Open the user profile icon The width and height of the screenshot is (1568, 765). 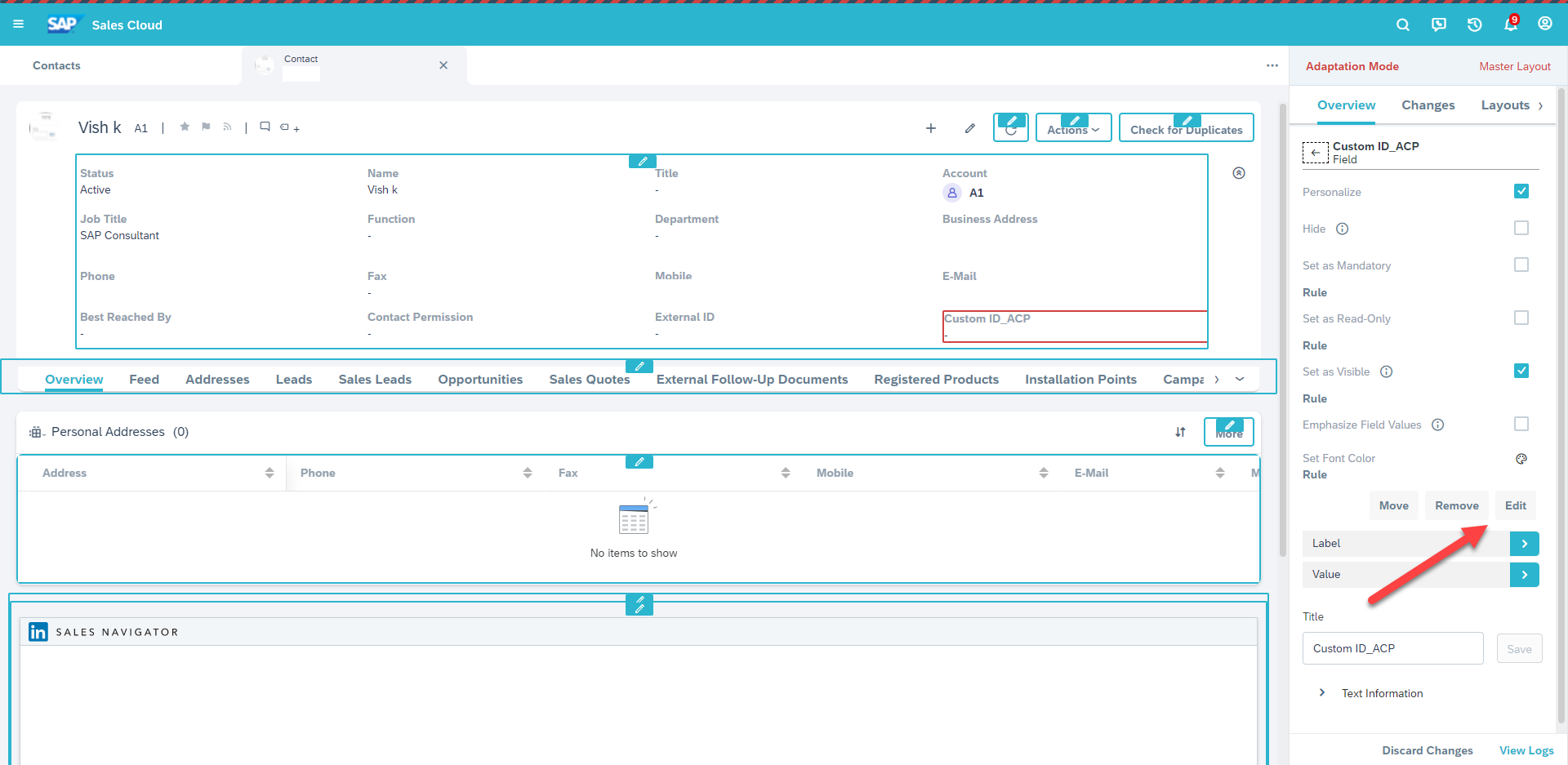pos(1545,24)
